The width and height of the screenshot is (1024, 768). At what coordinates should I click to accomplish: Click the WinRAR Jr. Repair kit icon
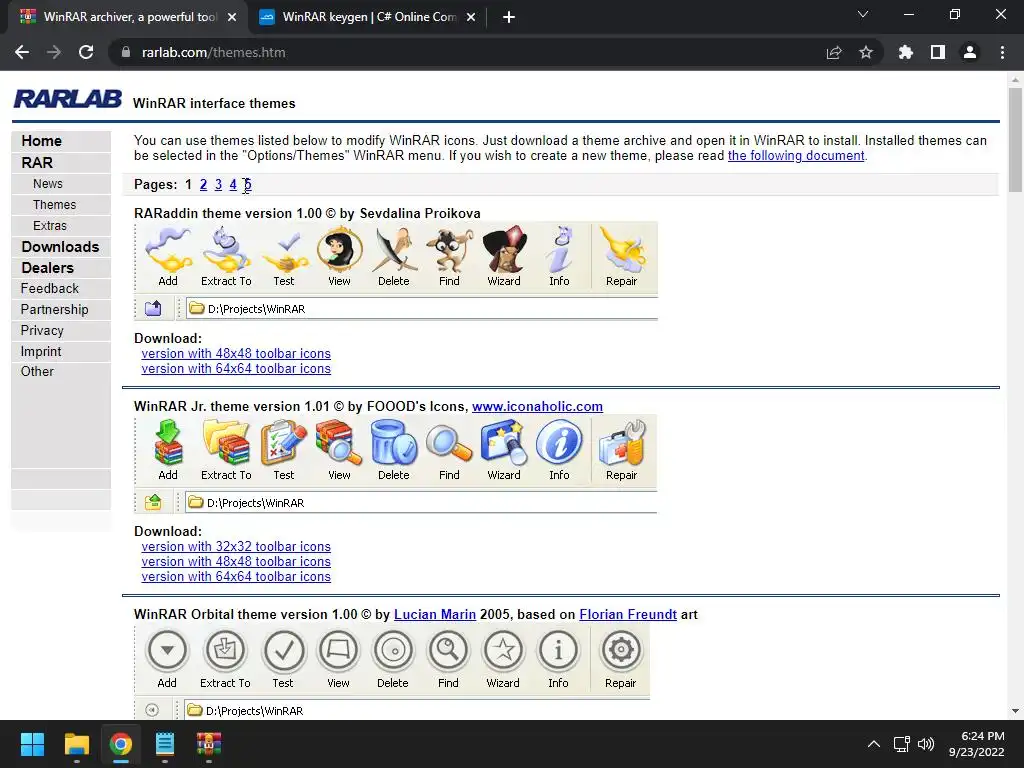pyautogui.click(x=622, y=442)
